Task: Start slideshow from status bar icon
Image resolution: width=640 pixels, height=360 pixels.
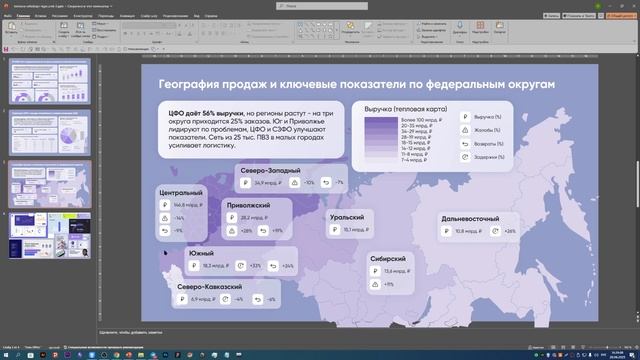Action: [583, 347]
